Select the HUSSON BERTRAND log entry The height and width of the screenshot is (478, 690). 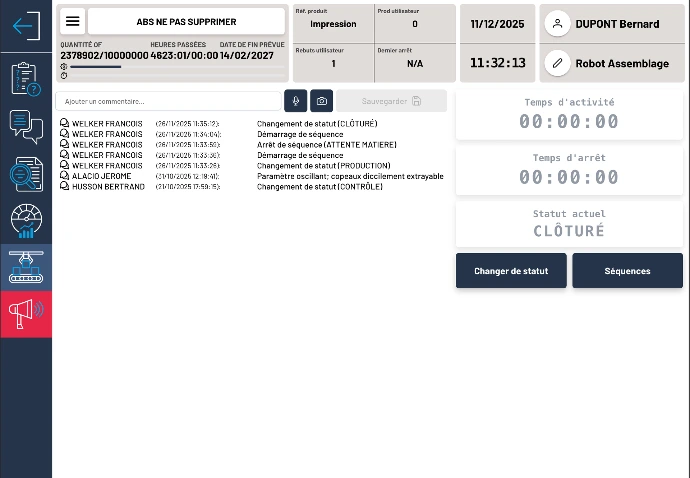tap(108, 187)
